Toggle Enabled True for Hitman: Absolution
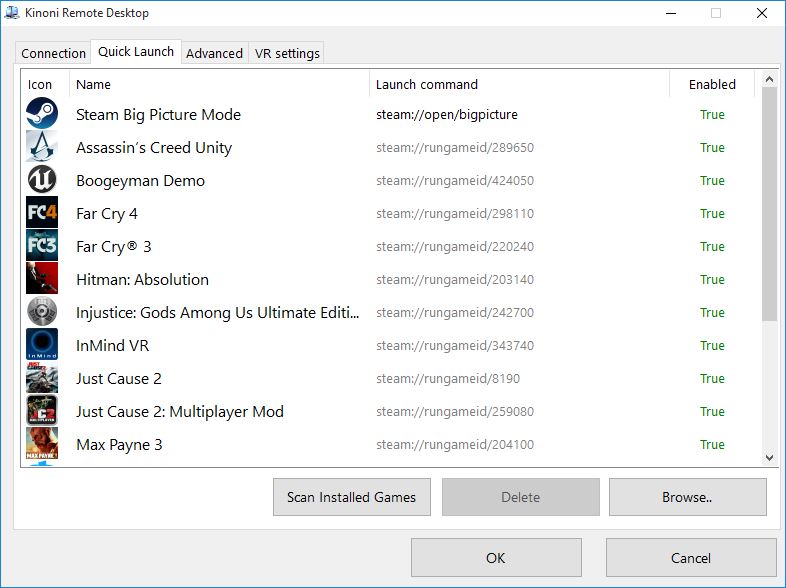This screenshot has height=588, width=786. click(x=712, y=279)
